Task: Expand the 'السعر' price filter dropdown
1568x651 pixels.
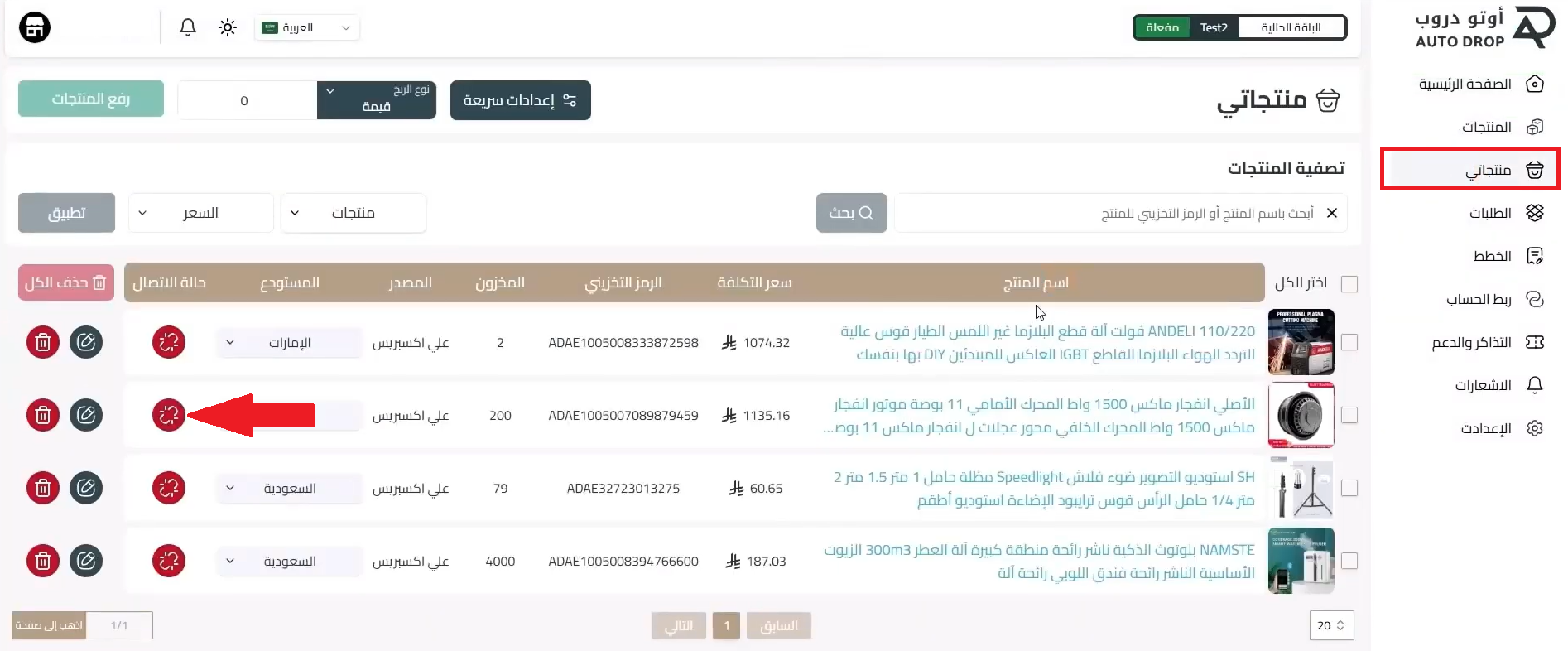Action: (x=200, y=213)
